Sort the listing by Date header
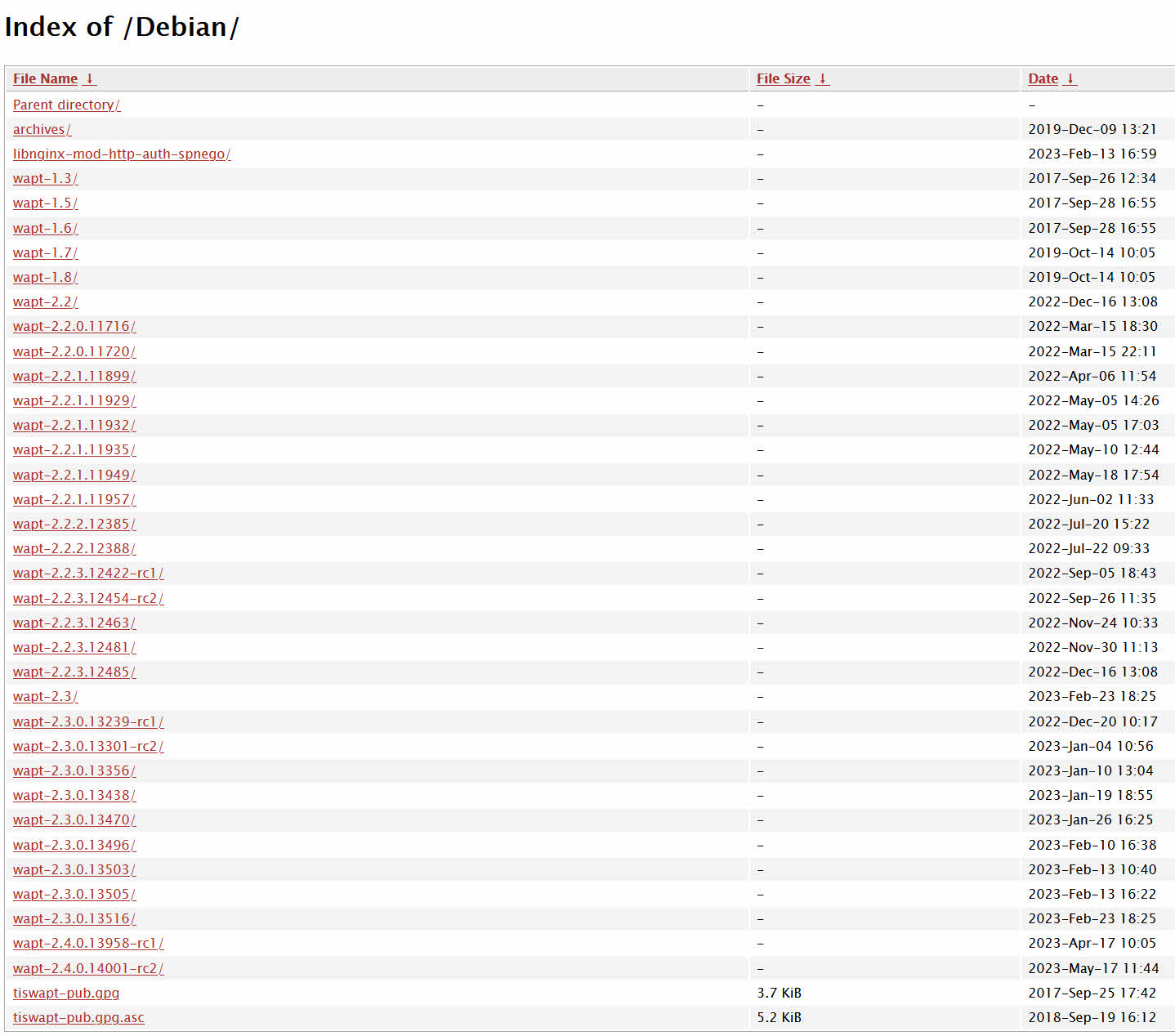The height and width of the screenshot is (1036, 1175). click(1043, 78)
